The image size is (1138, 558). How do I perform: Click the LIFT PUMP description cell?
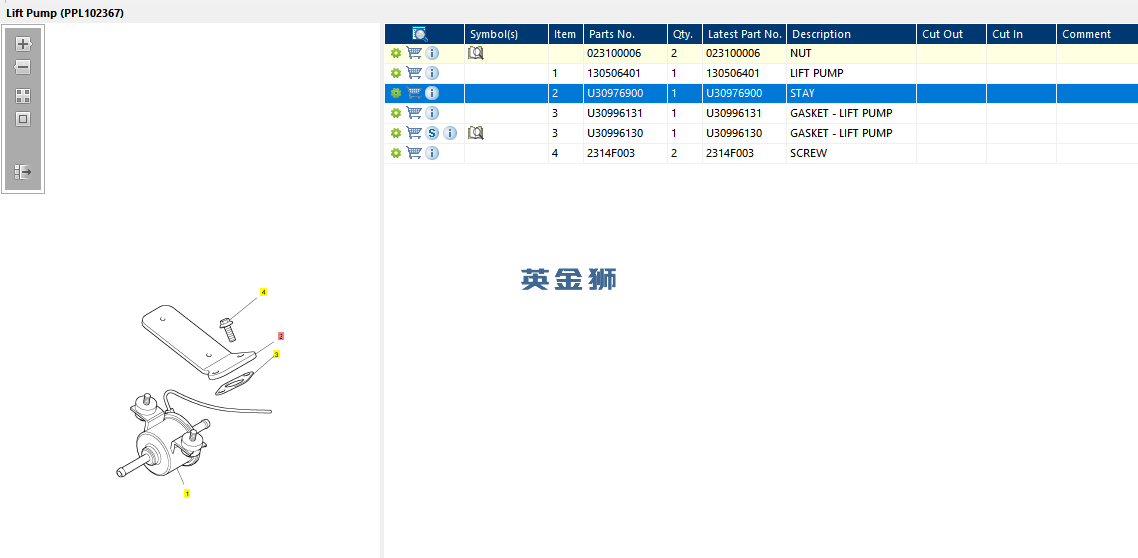[851, 73]
